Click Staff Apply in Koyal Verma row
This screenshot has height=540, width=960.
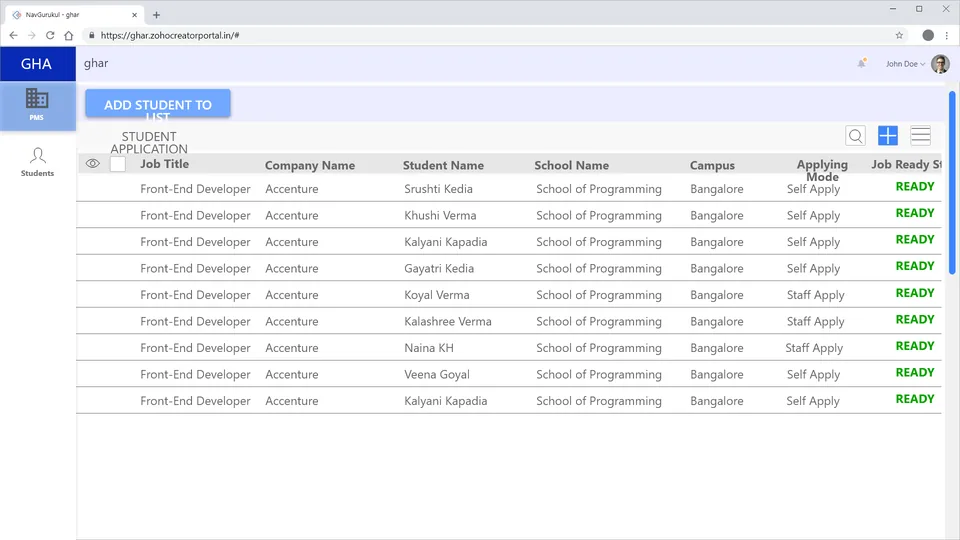pos(816,295)
